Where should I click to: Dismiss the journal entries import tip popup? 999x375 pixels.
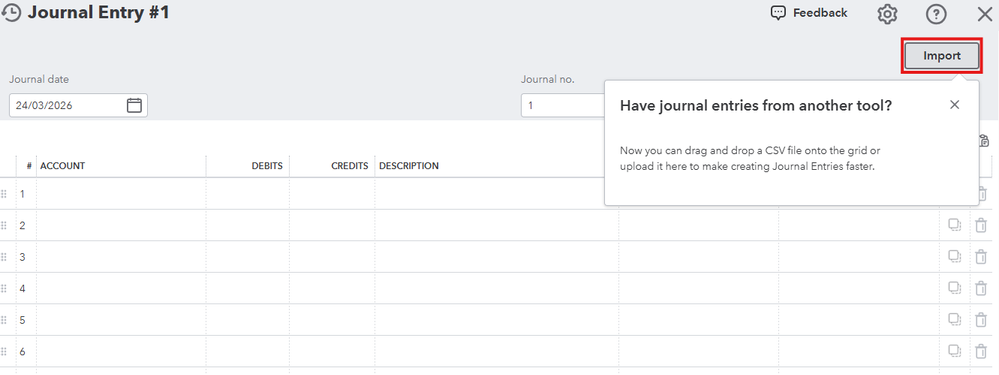tap(954, 105)
